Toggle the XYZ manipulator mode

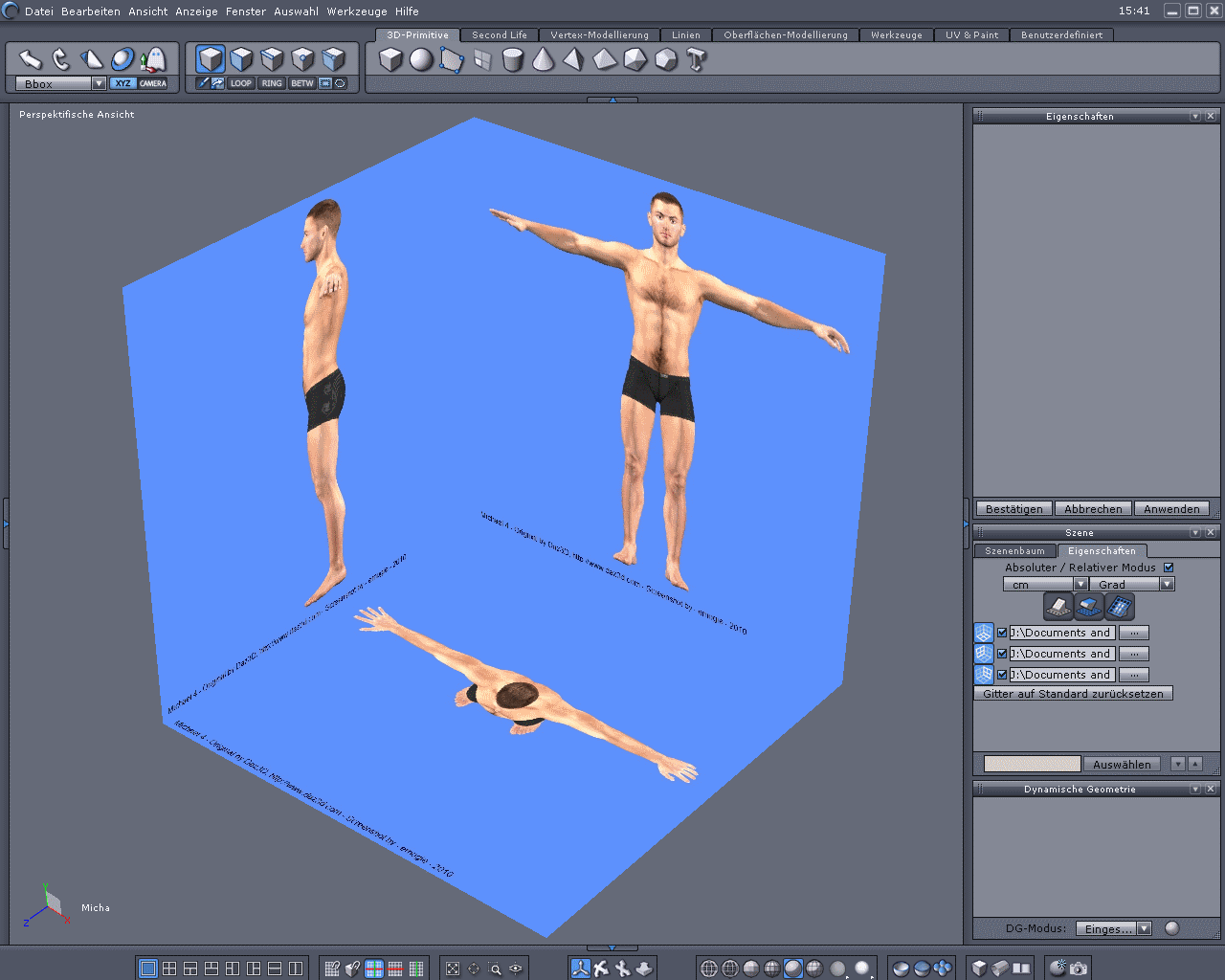tap(123, 83)
